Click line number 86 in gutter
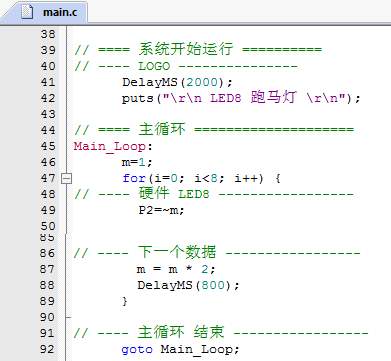Viewport: 391px width, 361px height. pos(47,253)
